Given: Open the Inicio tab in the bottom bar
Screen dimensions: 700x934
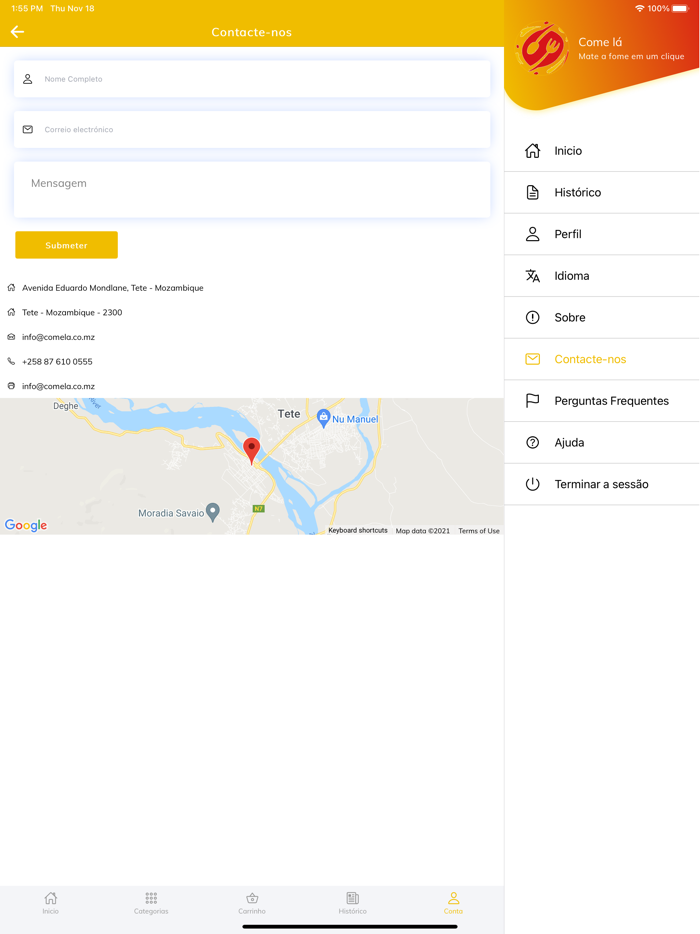Looking at the screenshot, I should coord(51,903).
